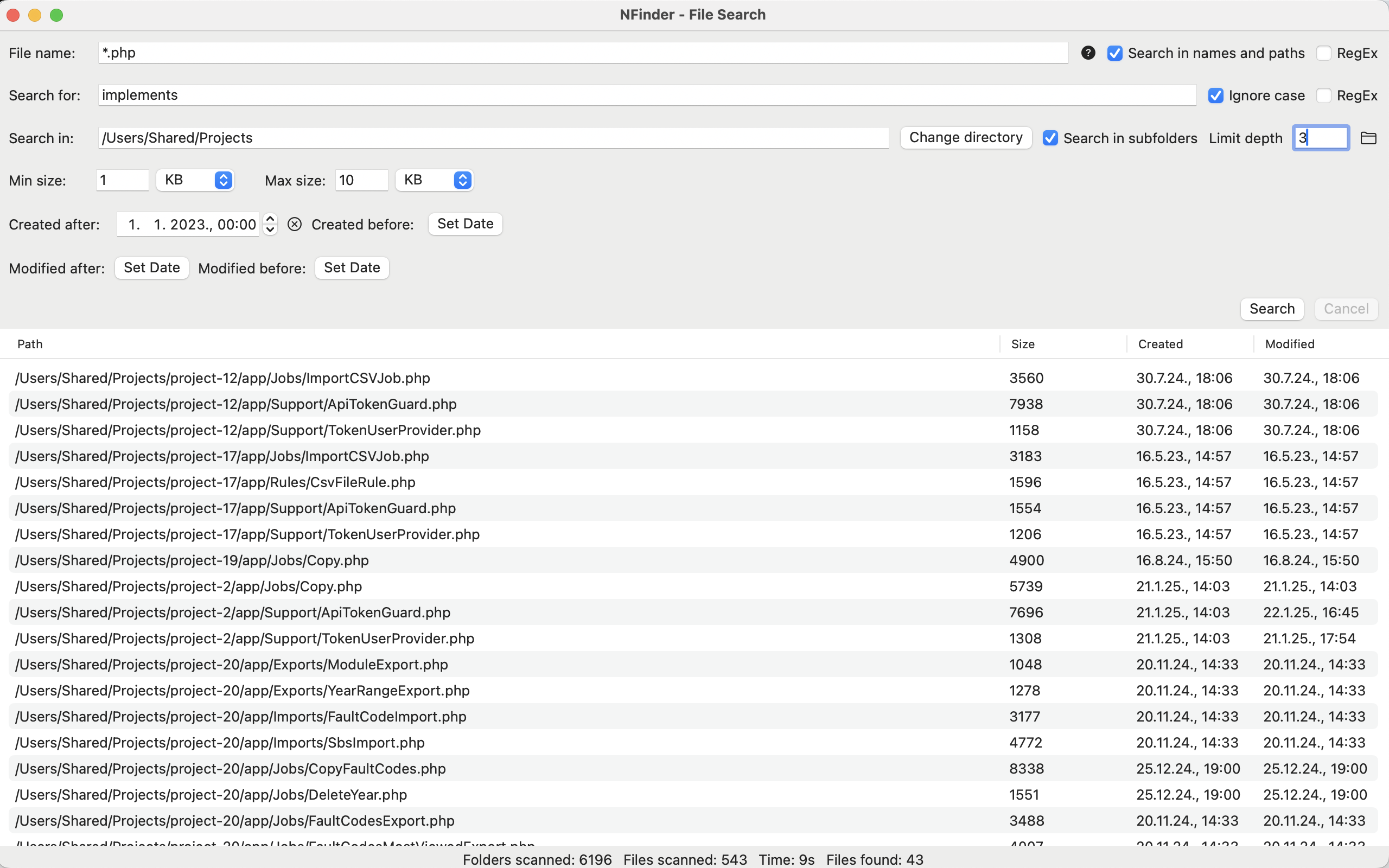Screen dimensions: 1389x868
Task: Select project-19 Copy.php row
Action: click(x=693, y=560)
